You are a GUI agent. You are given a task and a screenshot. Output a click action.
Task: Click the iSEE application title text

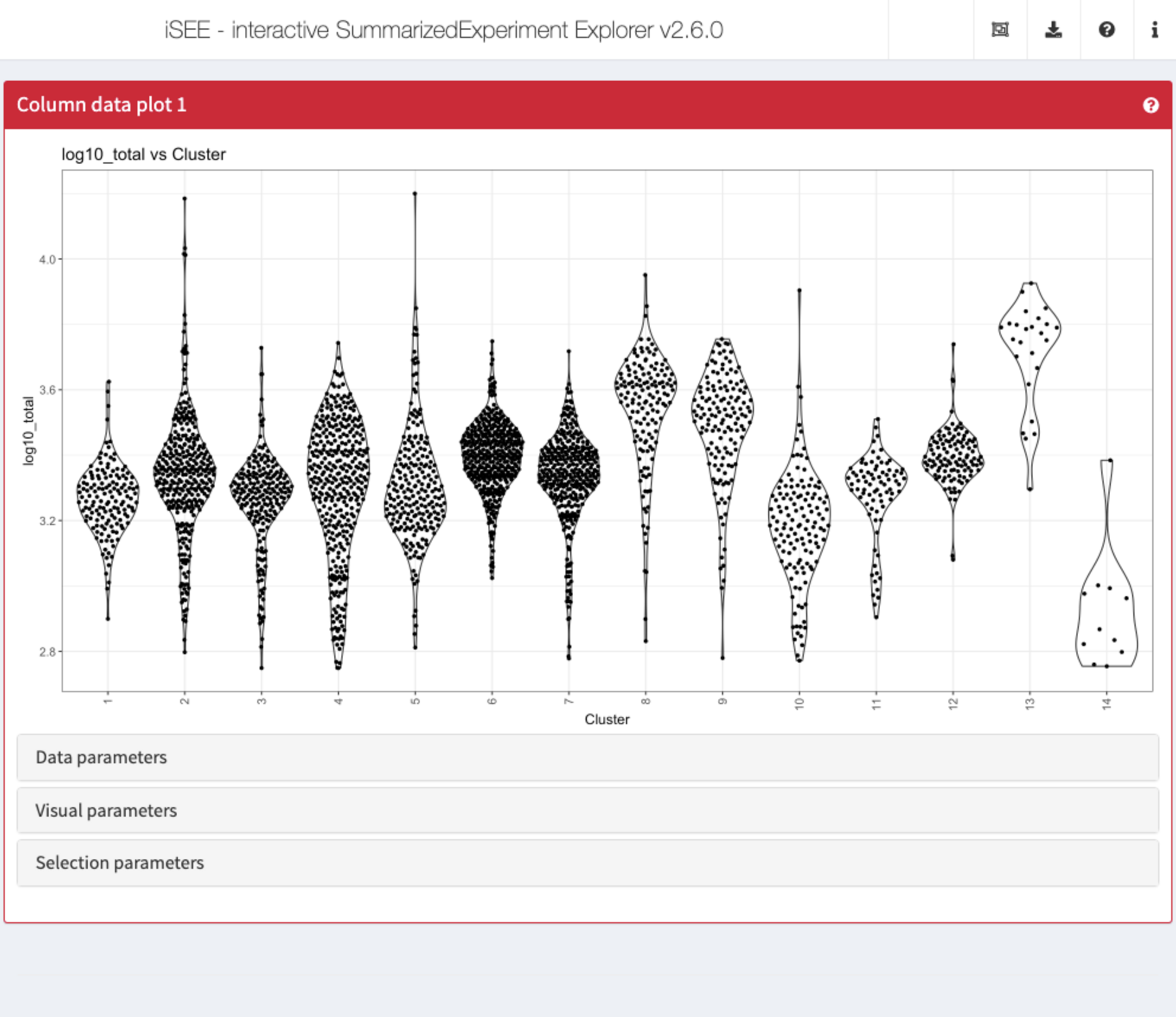(x=443, y=30)
